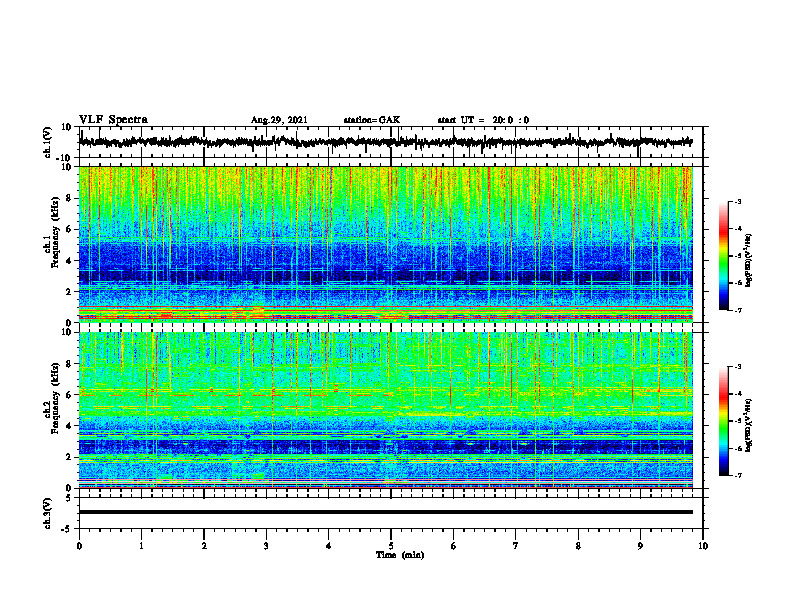Click inside the ch.1 spectrogram panel

[x=386, y=244]
